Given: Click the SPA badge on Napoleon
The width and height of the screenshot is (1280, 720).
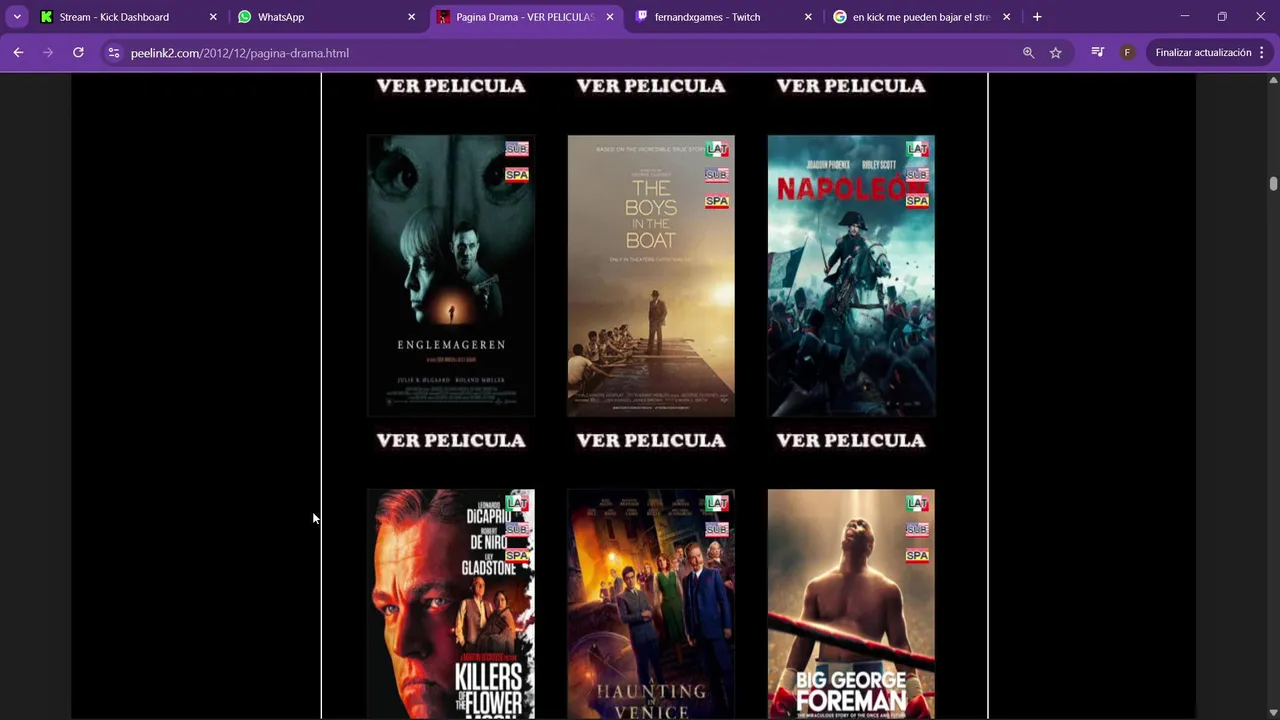Looking at the screenshot, I should click(x=917, y=201).
